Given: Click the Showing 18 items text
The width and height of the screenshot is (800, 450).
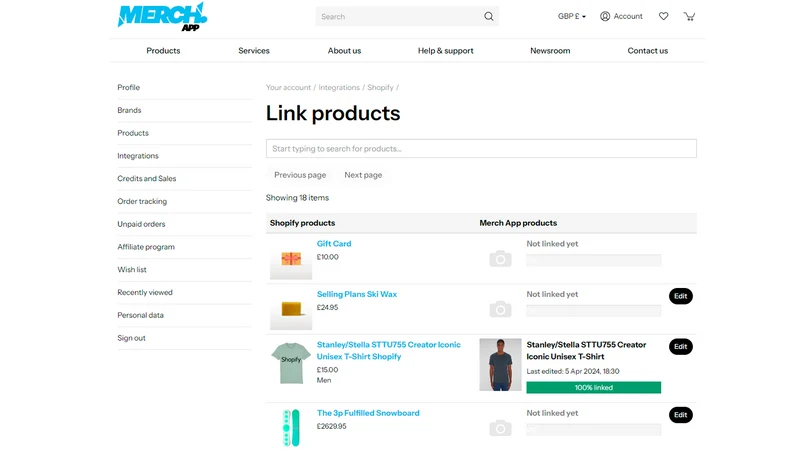Looking at the screenshot, I should point(297,198).
